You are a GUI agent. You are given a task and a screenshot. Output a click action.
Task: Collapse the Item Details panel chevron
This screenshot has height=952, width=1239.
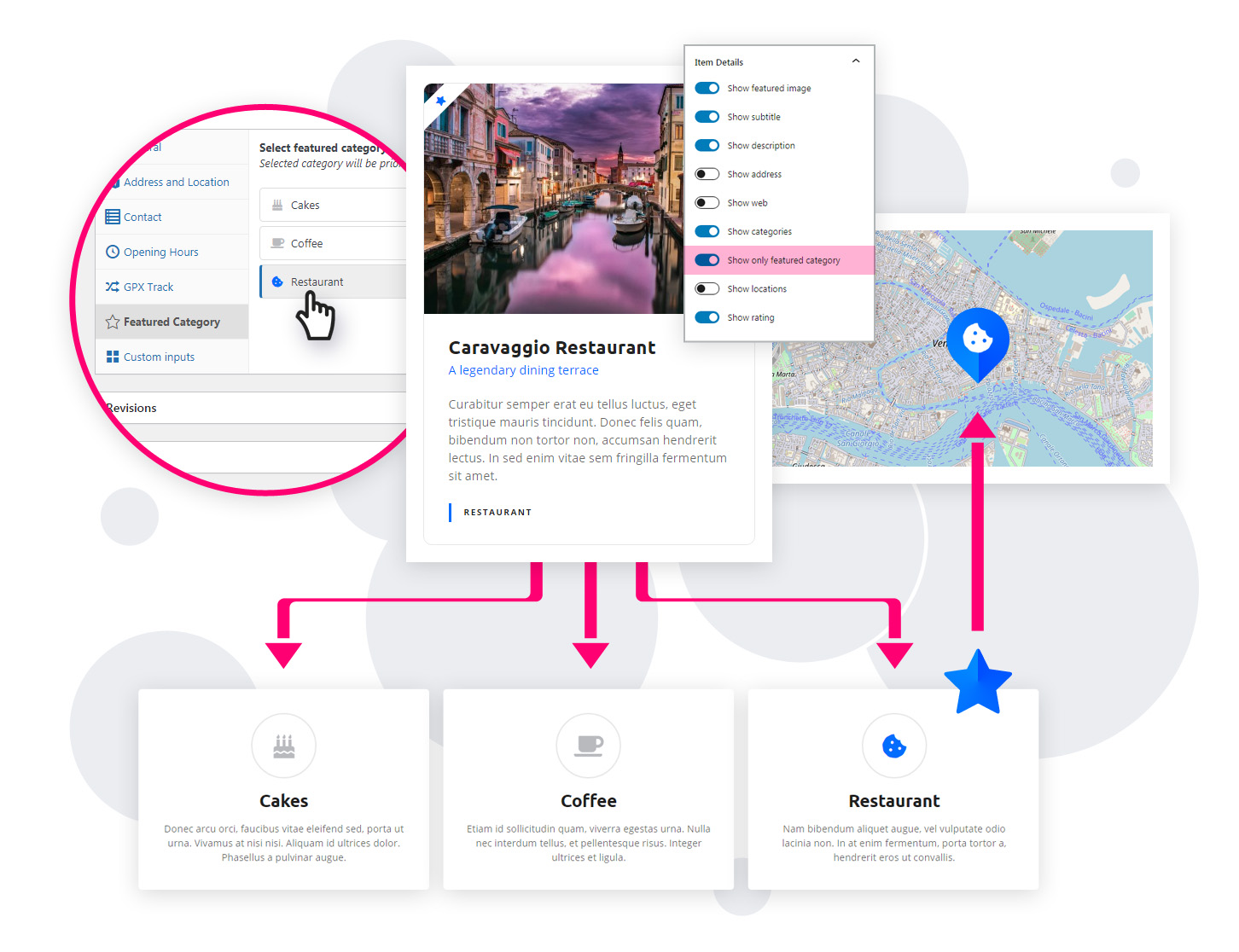click(x=856, y=61)
